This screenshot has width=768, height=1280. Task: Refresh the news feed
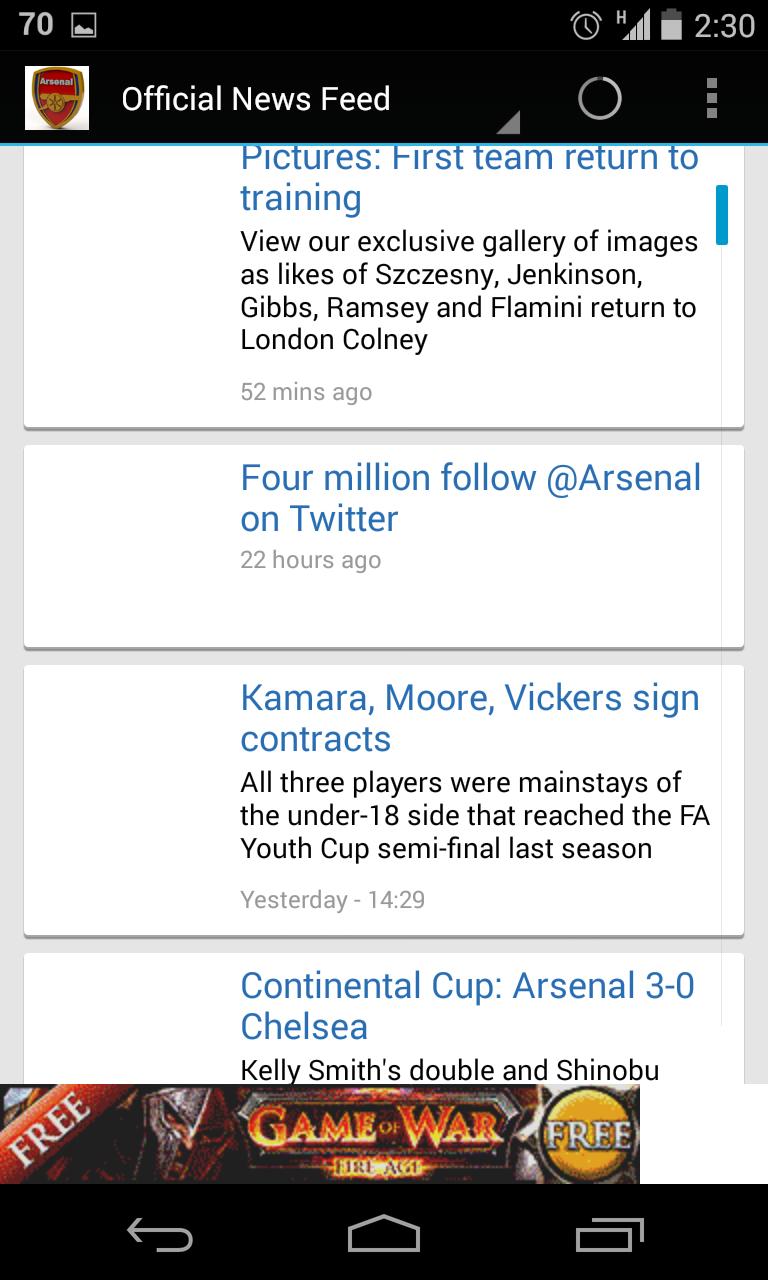point(599,97)
